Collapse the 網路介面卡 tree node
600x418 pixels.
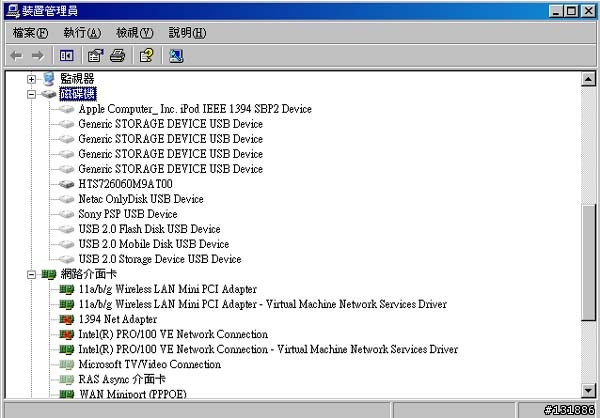coord(31,274)
